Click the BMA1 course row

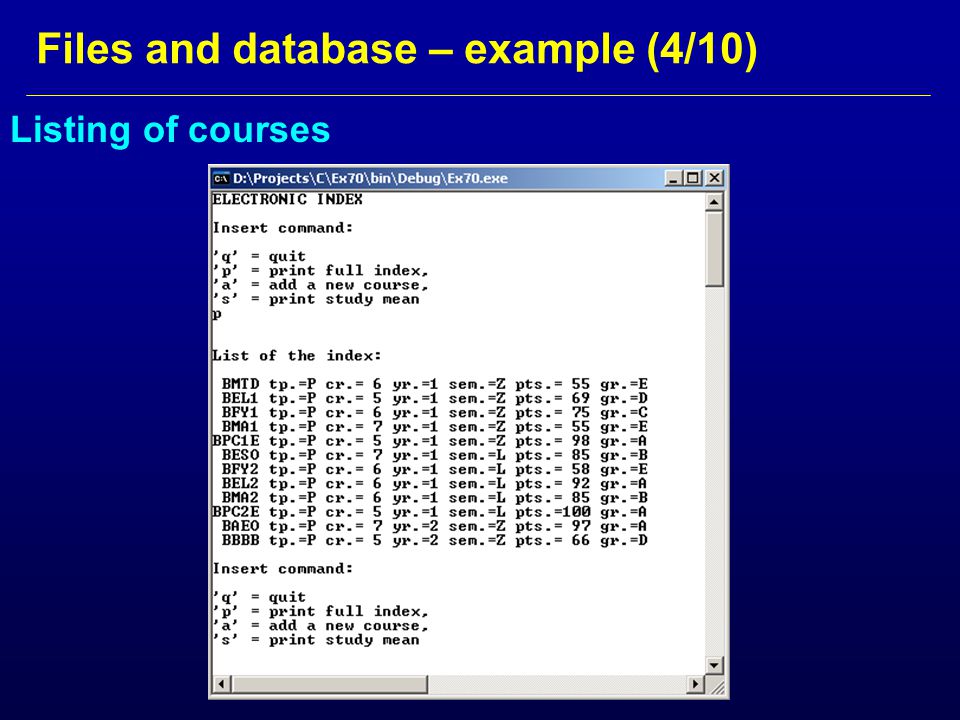(x=434, y=427)
